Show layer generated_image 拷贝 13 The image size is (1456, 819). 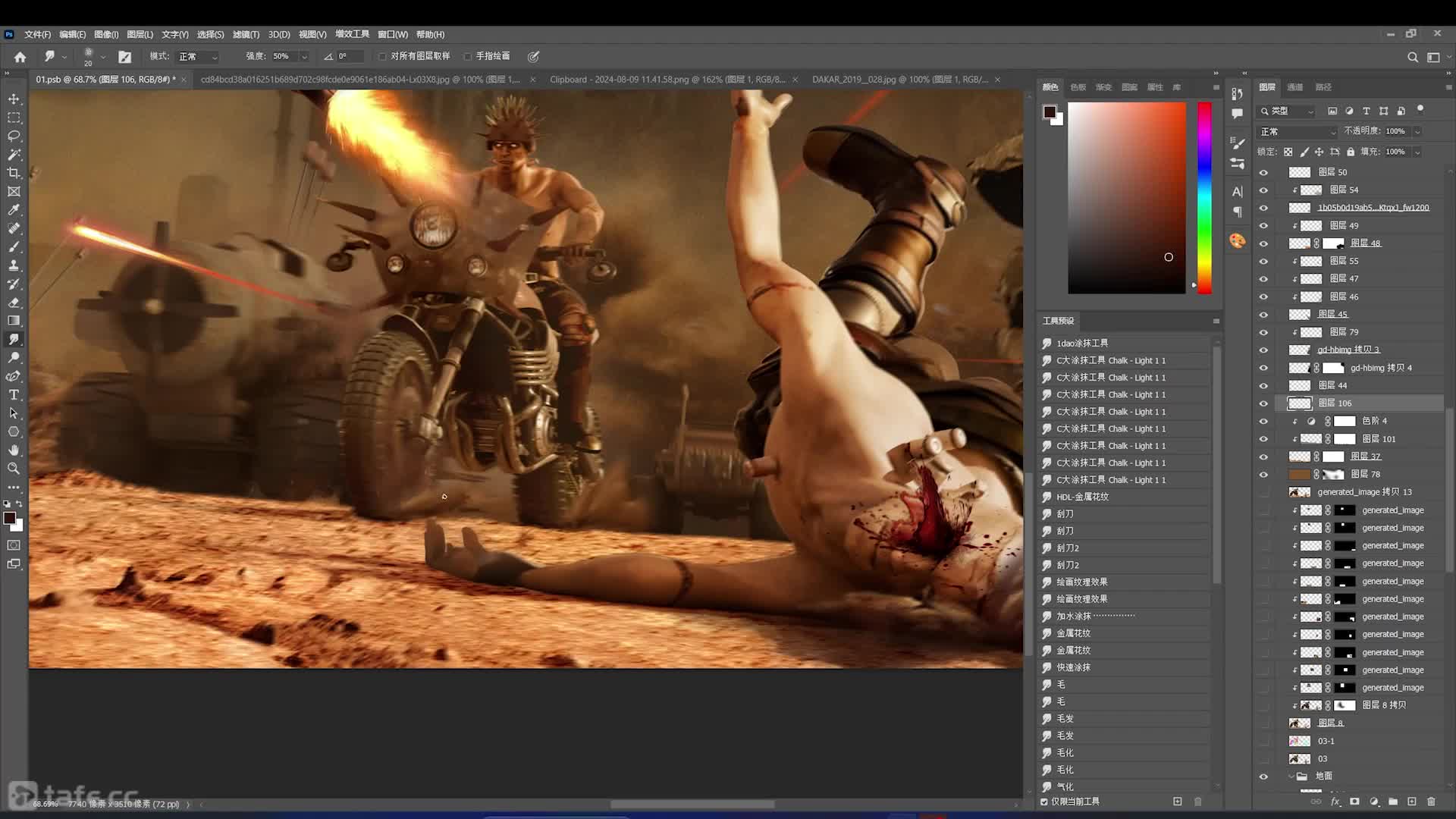(x=1263, y=492)
